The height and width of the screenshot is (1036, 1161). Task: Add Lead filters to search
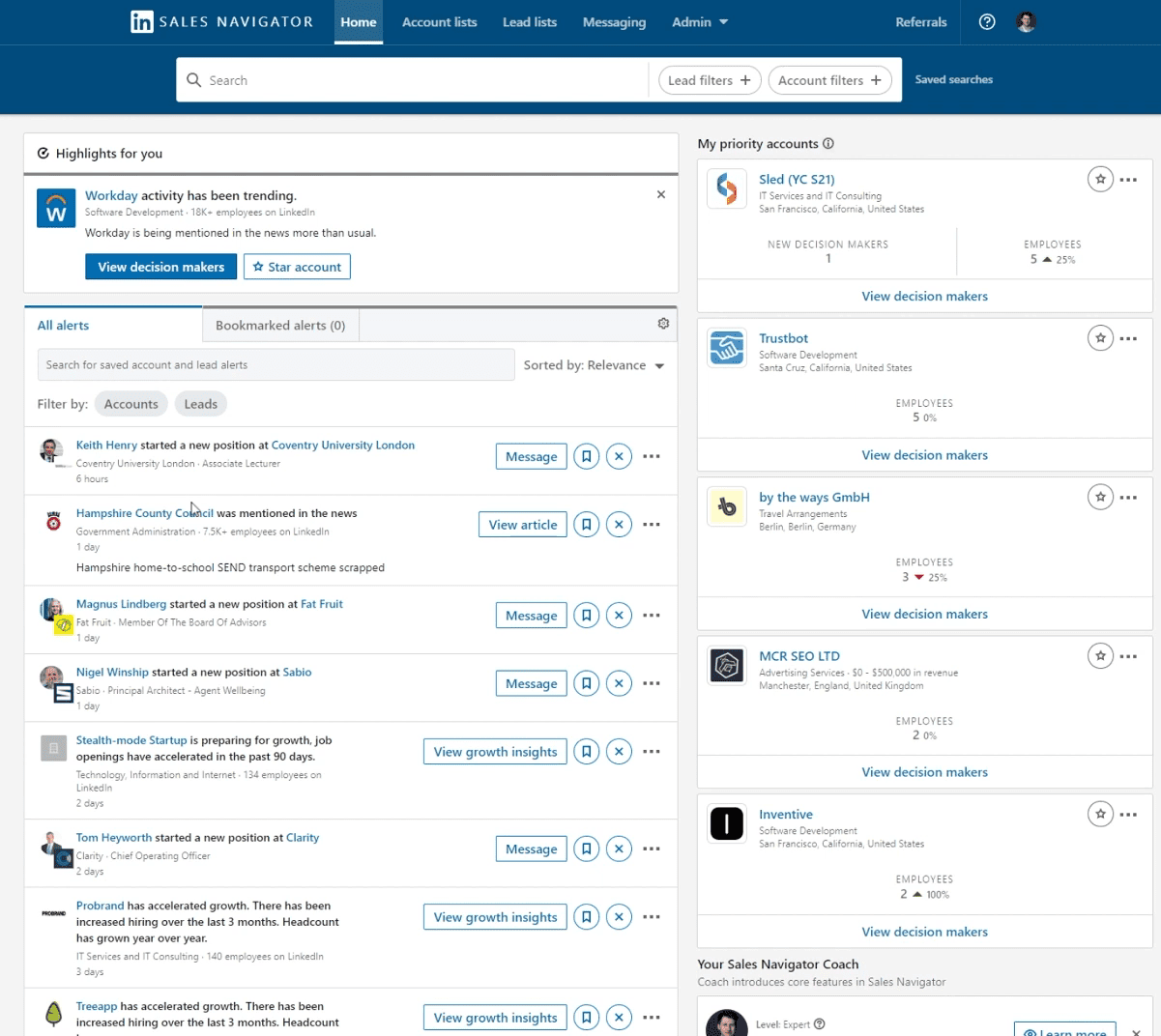point(710,80)
